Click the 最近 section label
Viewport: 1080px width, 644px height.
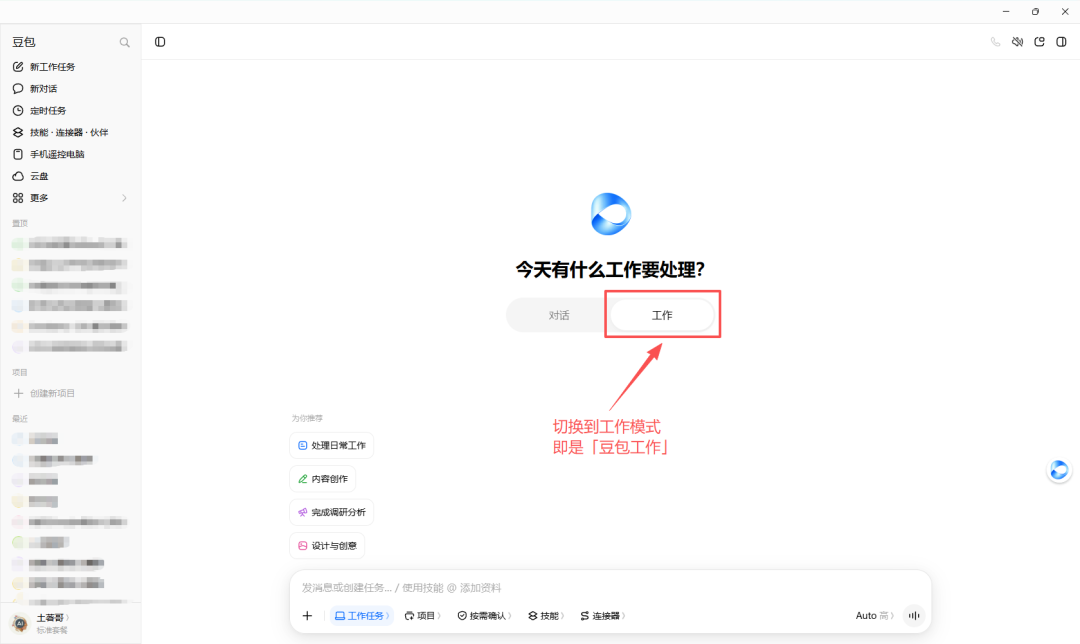coord(20,419)
